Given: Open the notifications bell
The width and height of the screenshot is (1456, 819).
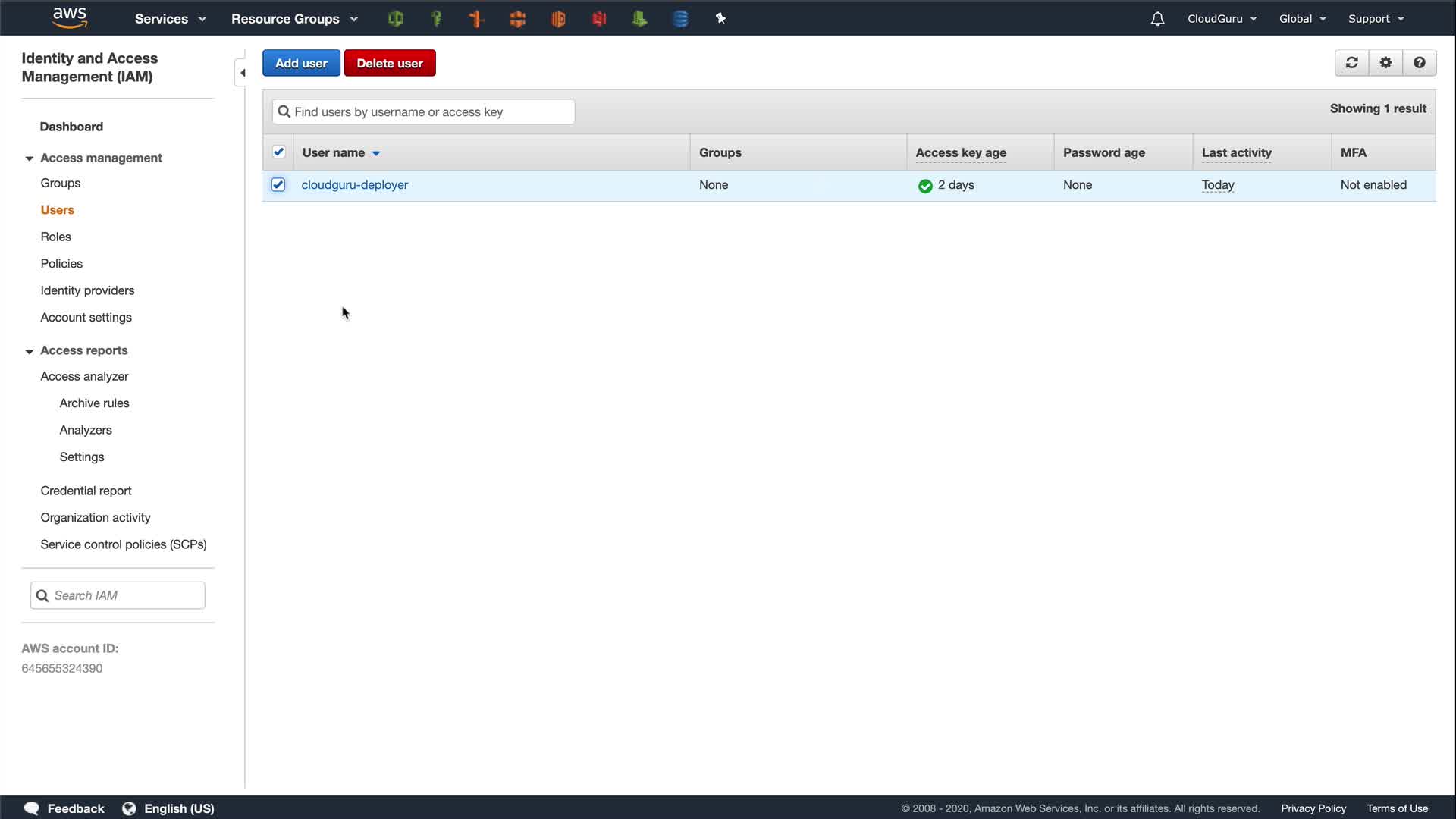Looking at the screenshot, I should tap(1157, 19).
